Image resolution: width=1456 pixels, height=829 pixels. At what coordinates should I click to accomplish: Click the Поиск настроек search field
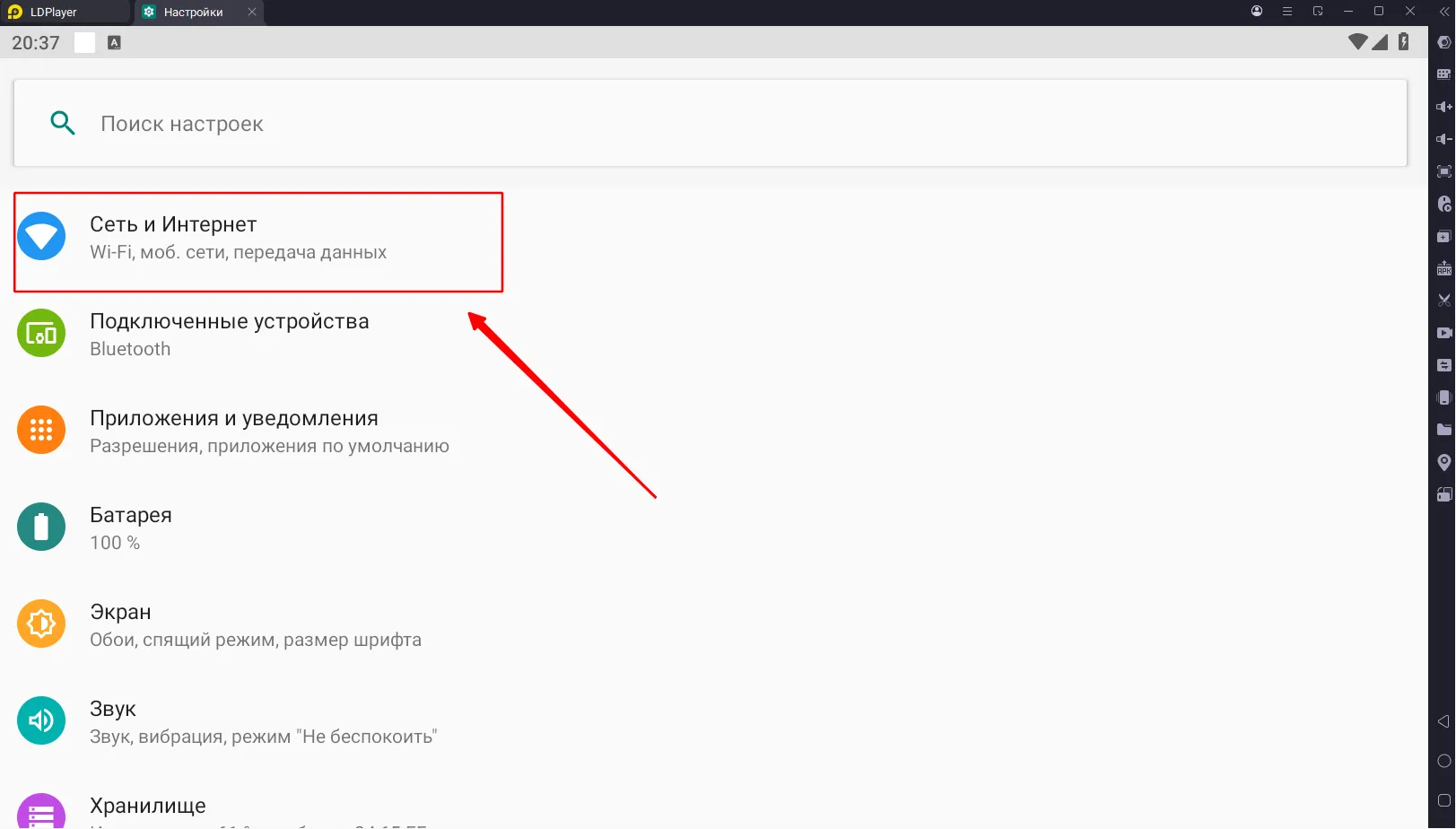[x=359, y=123]
